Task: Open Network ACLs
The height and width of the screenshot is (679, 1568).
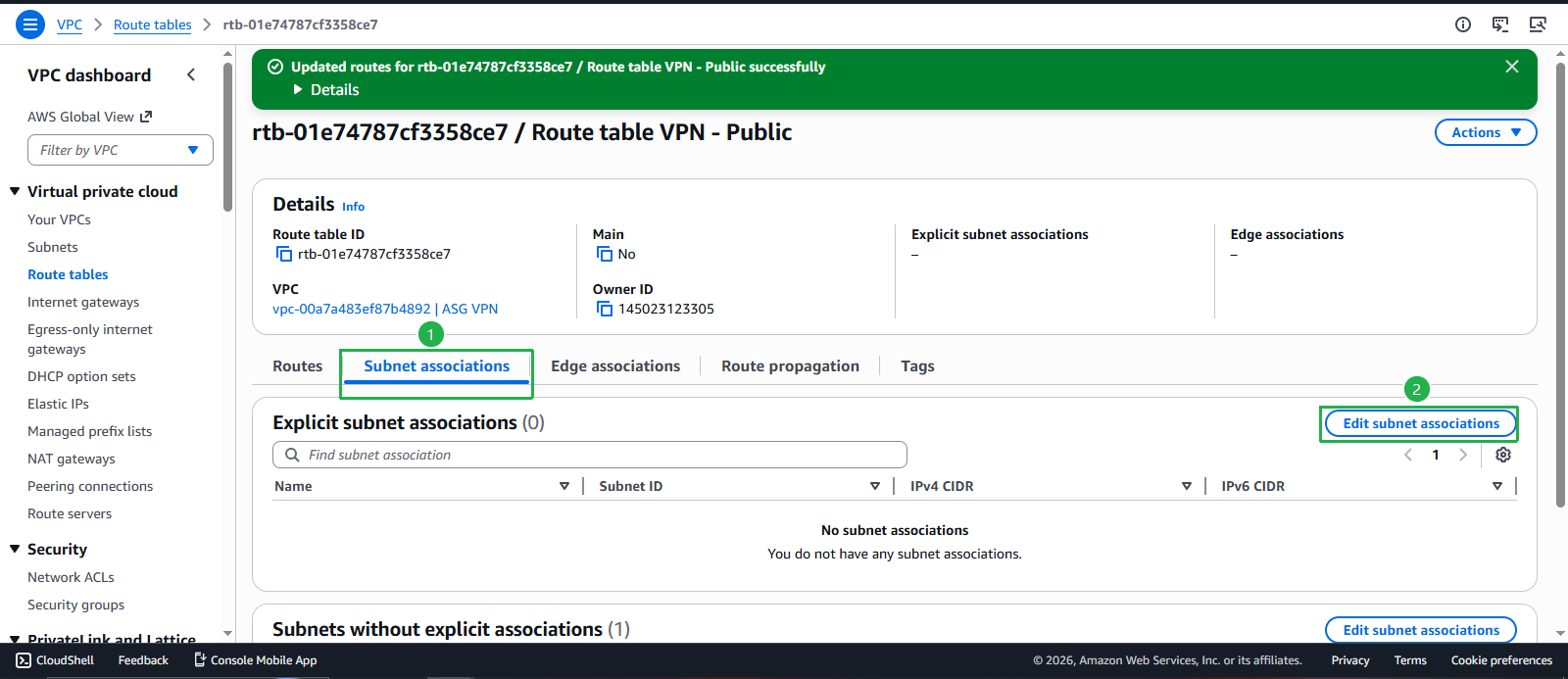Action: point(72,577)
